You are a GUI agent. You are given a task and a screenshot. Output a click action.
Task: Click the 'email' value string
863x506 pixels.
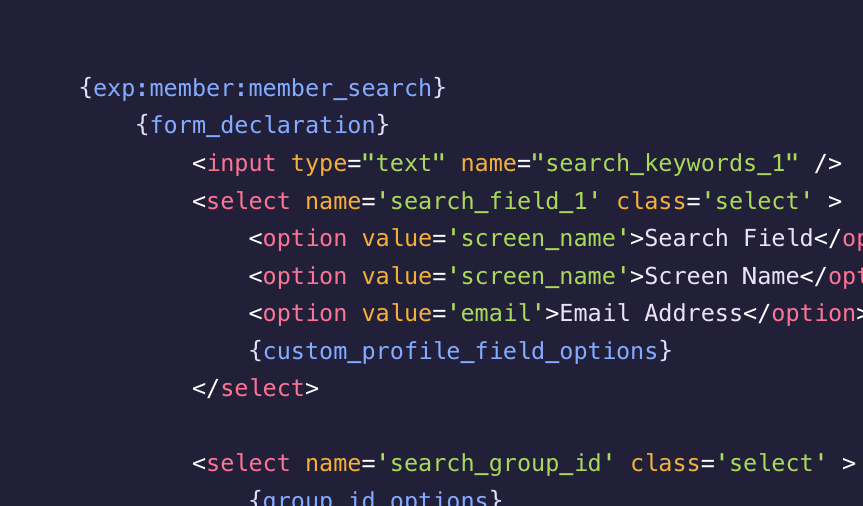pyautogui.click(x=495, y=313)
